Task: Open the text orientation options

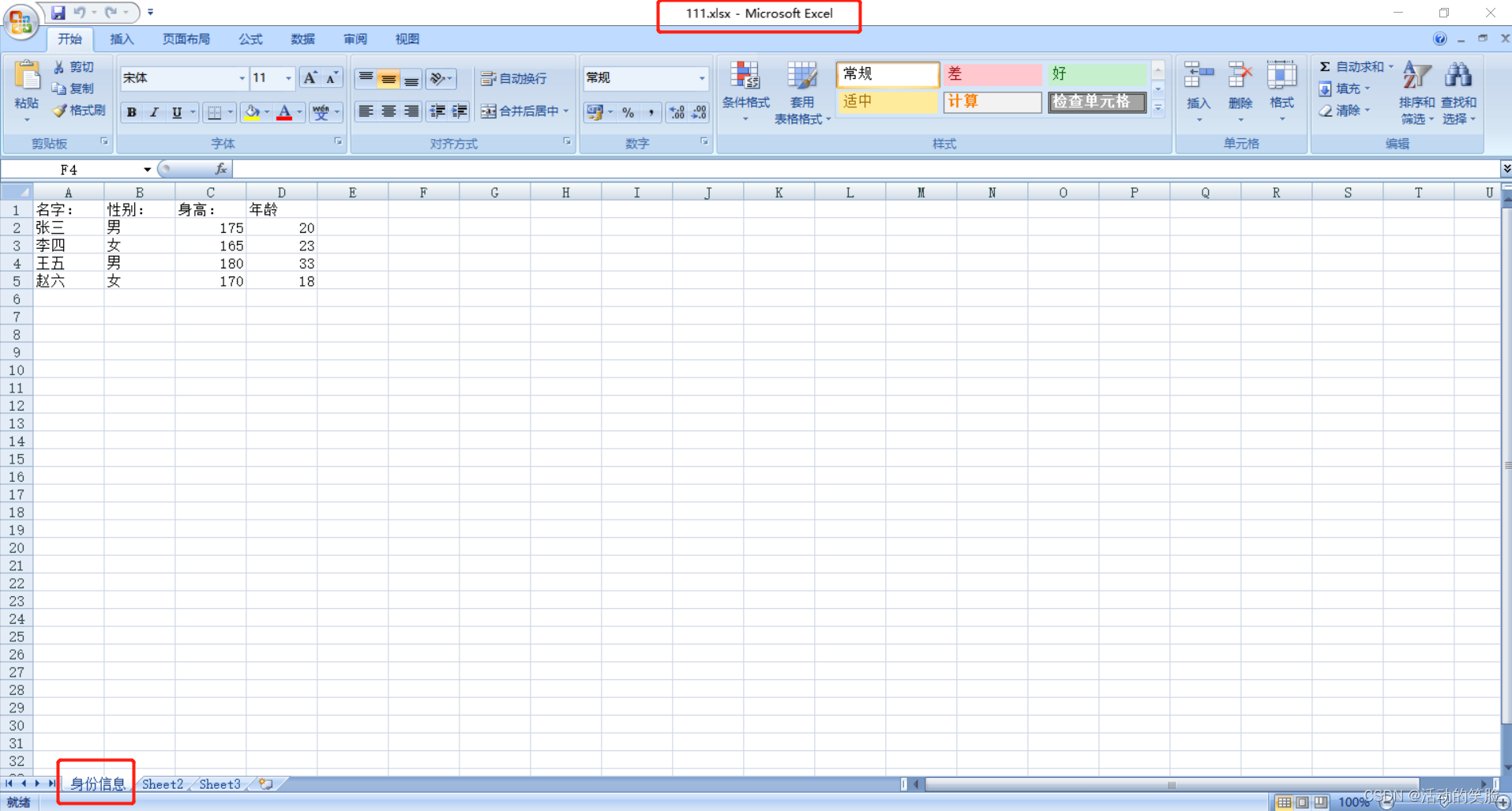Action: 441,78
